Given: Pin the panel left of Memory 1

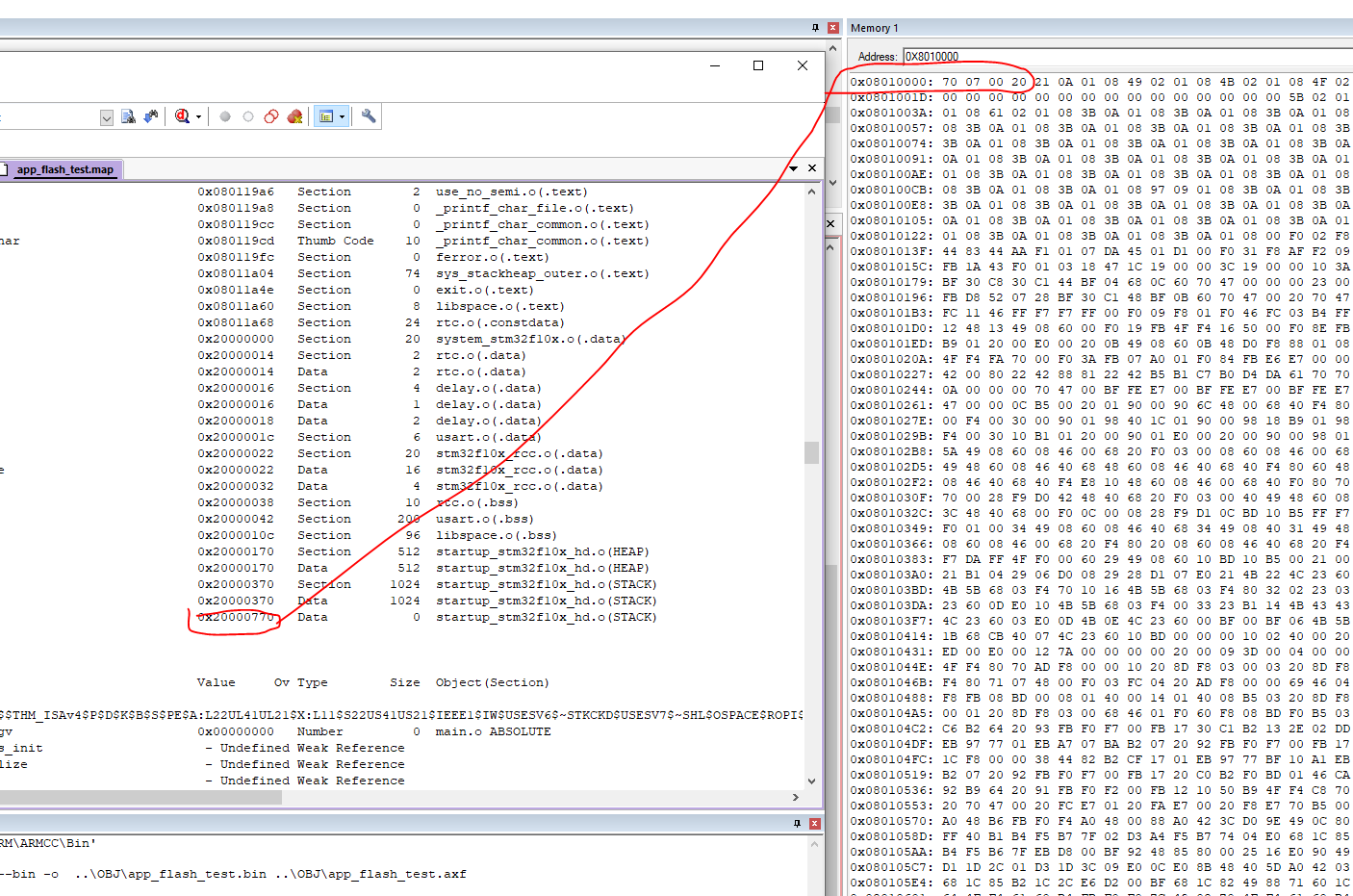Looking at the screenshot, I should [x=815, y=28].
